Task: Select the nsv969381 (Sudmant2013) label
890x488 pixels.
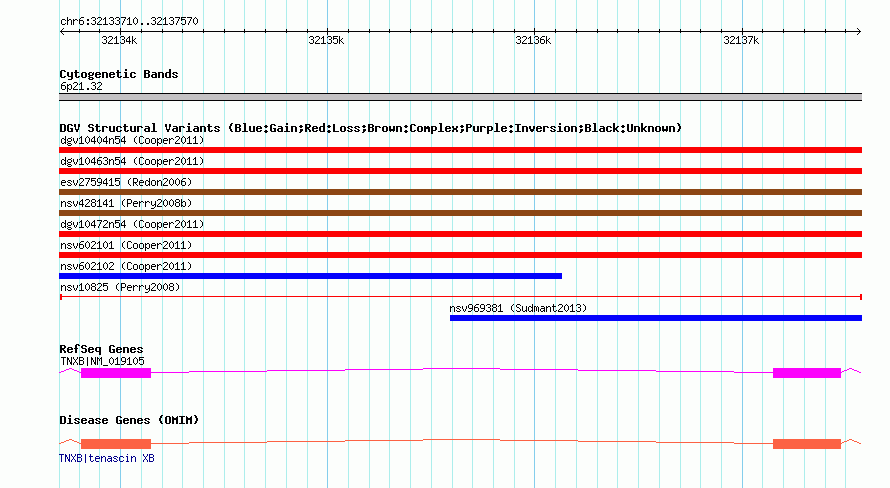Action: pyautogui.click(x=518, y=308)
